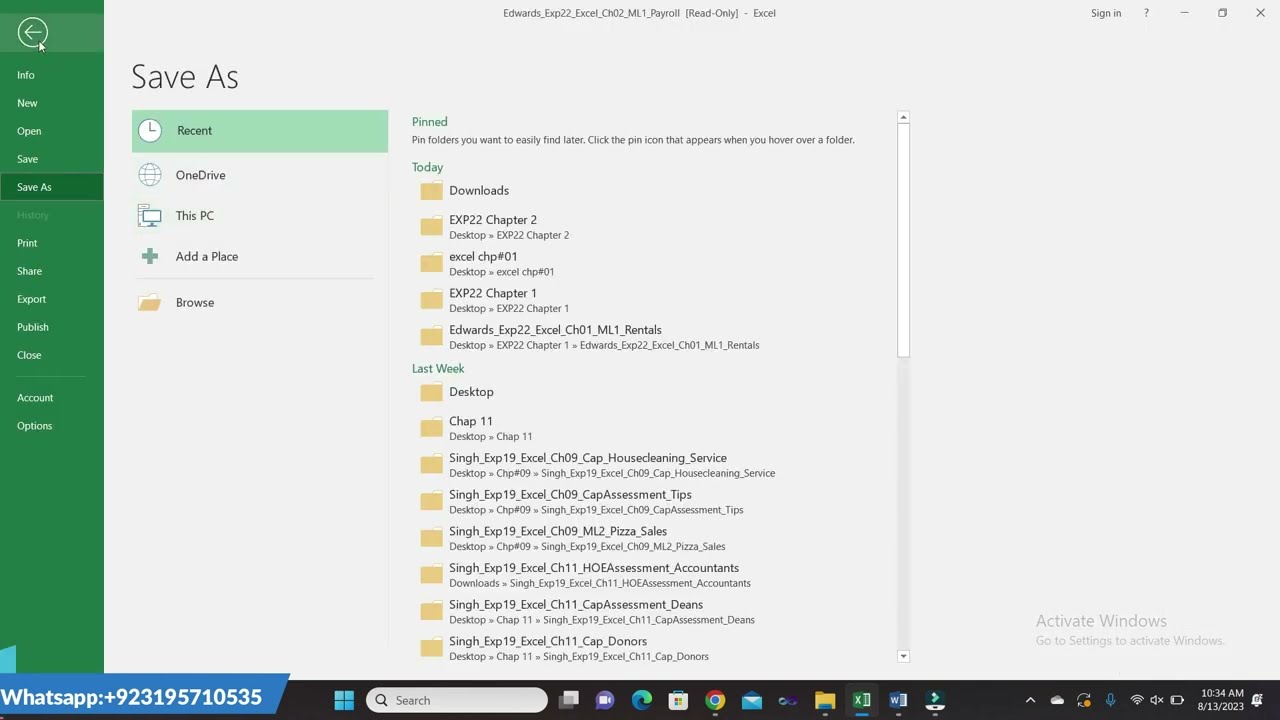
Task: Open the Windows Start menu
Action: (x=344, y=700)
